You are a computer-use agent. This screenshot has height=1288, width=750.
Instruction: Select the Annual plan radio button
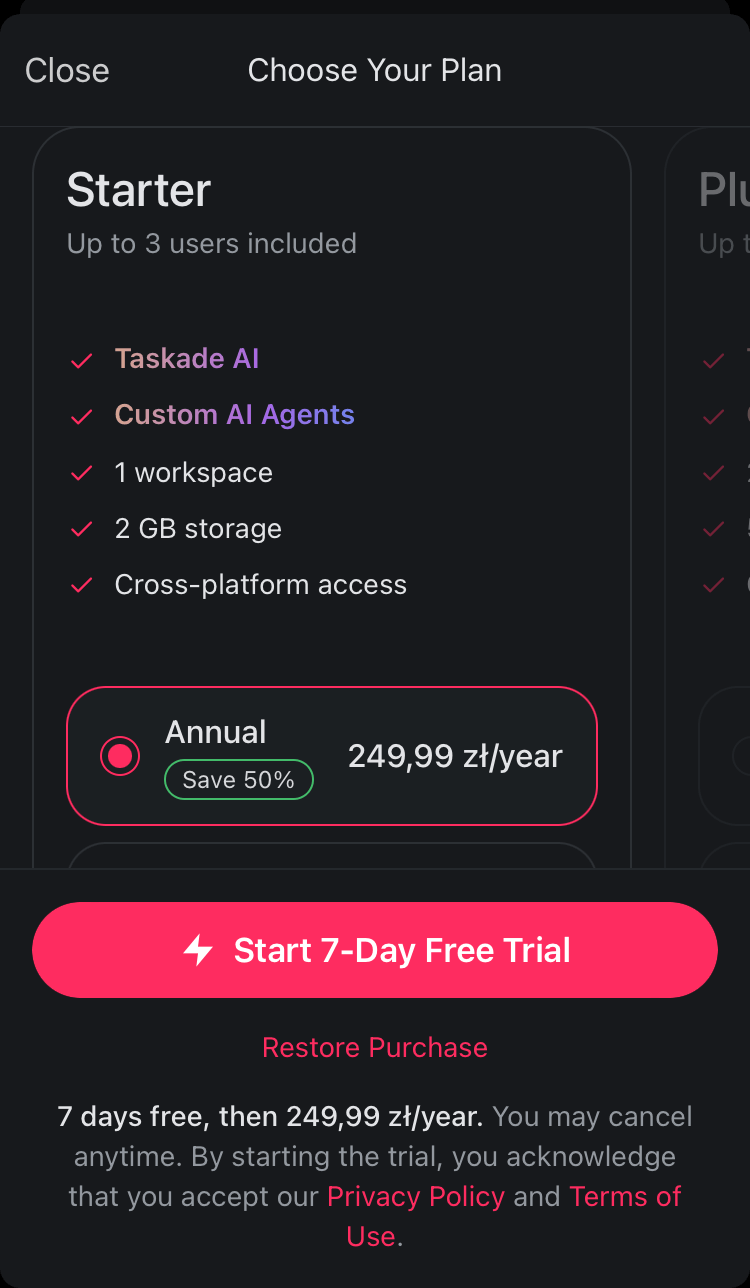pyautogui.click(x=120, y=756)
